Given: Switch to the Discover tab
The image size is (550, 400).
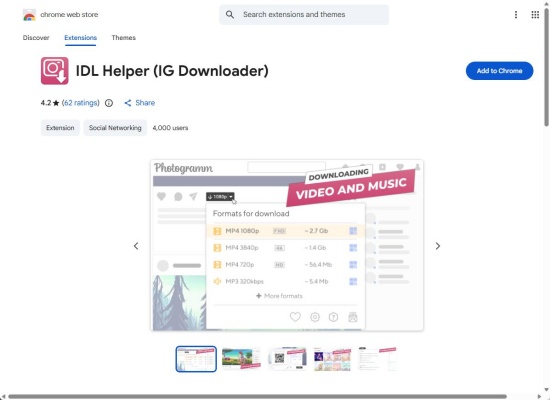Looking at the screenshot, I should 36,38.
